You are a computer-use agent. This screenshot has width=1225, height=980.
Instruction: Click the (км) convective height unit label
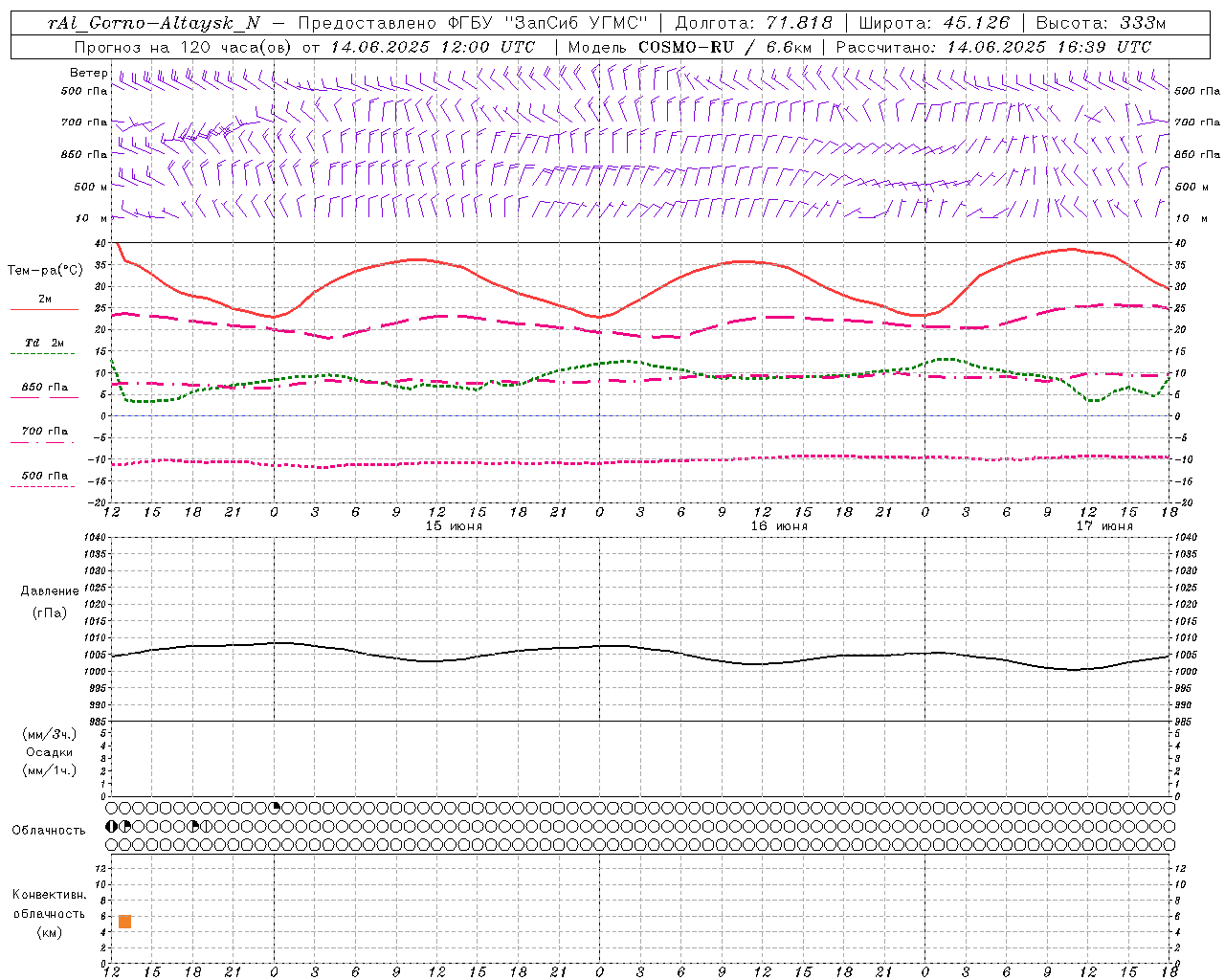click(x=50, y=932)
